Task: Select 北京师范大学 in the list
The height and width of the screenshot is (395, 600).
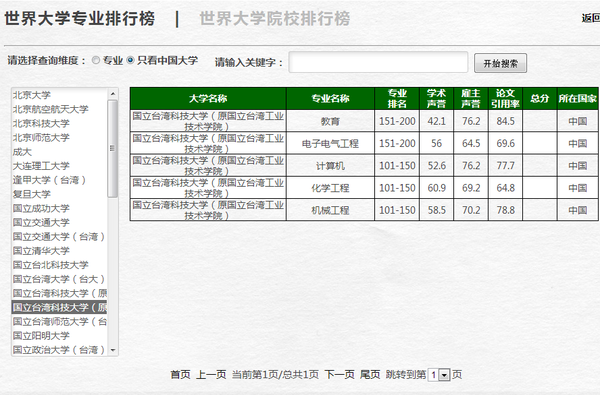Action: pos(41,137)
